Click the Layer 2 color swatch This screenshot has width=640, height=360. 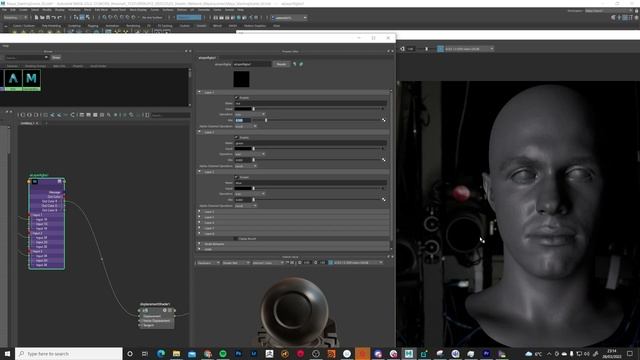pos(243,149)
